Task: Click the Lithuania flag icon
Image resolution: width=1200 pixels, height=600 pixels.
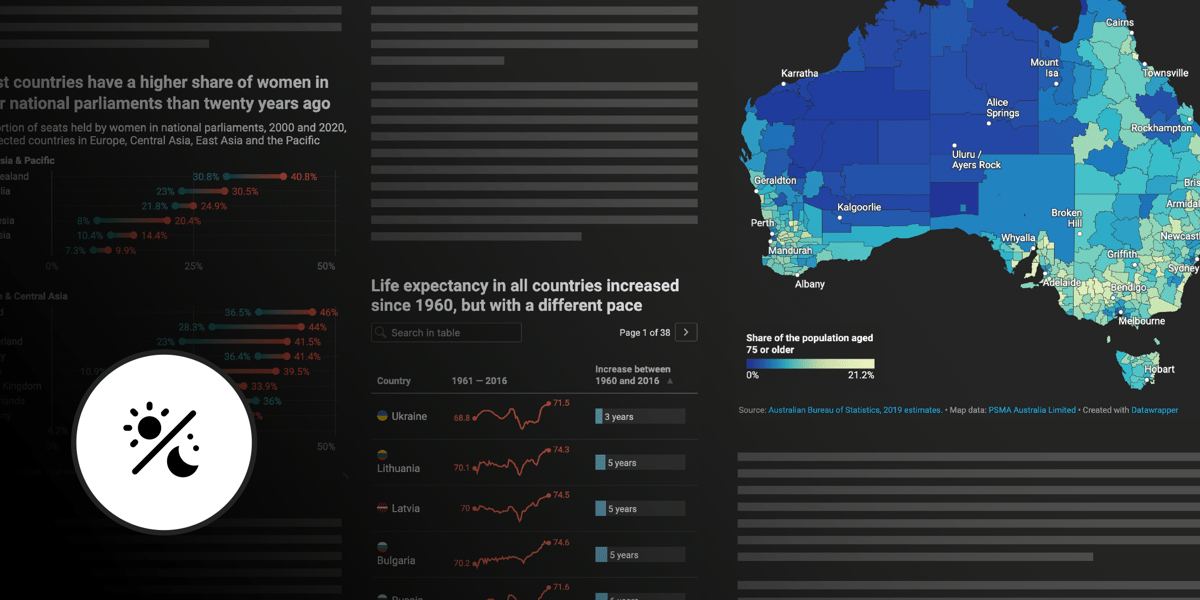Action: click(x=382, y=455)
